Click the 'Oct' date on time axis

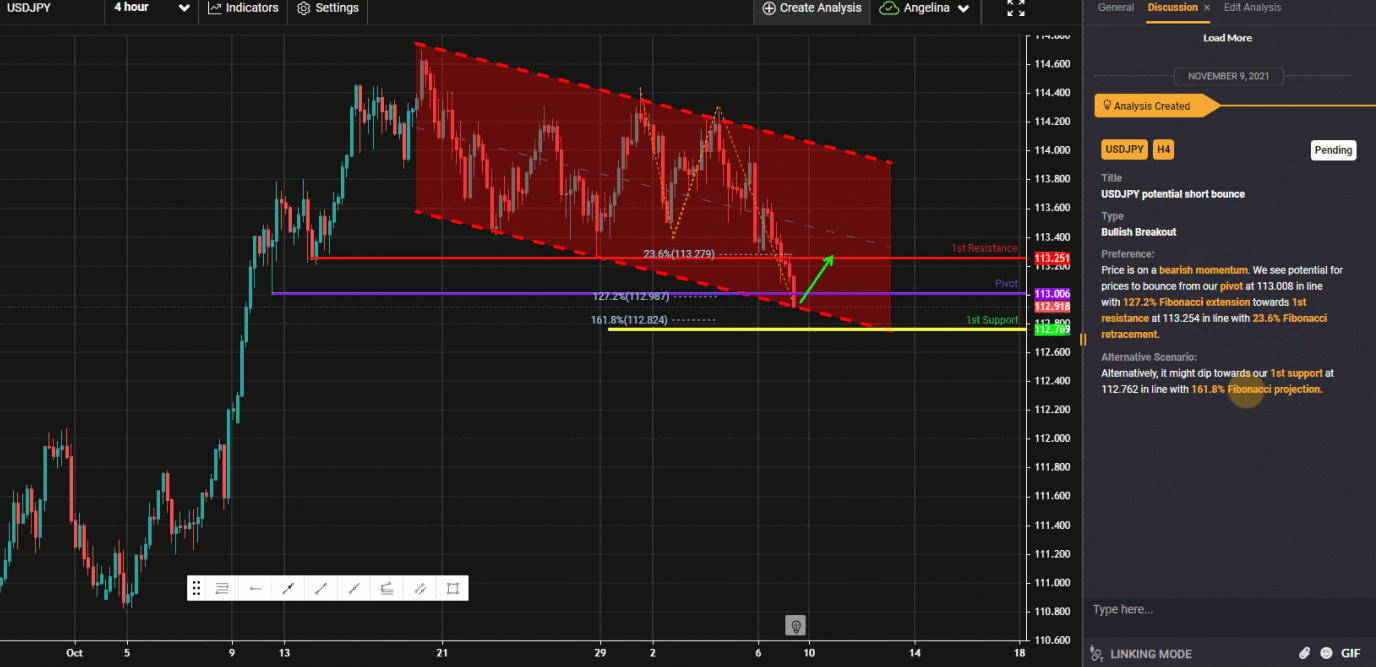74,653
